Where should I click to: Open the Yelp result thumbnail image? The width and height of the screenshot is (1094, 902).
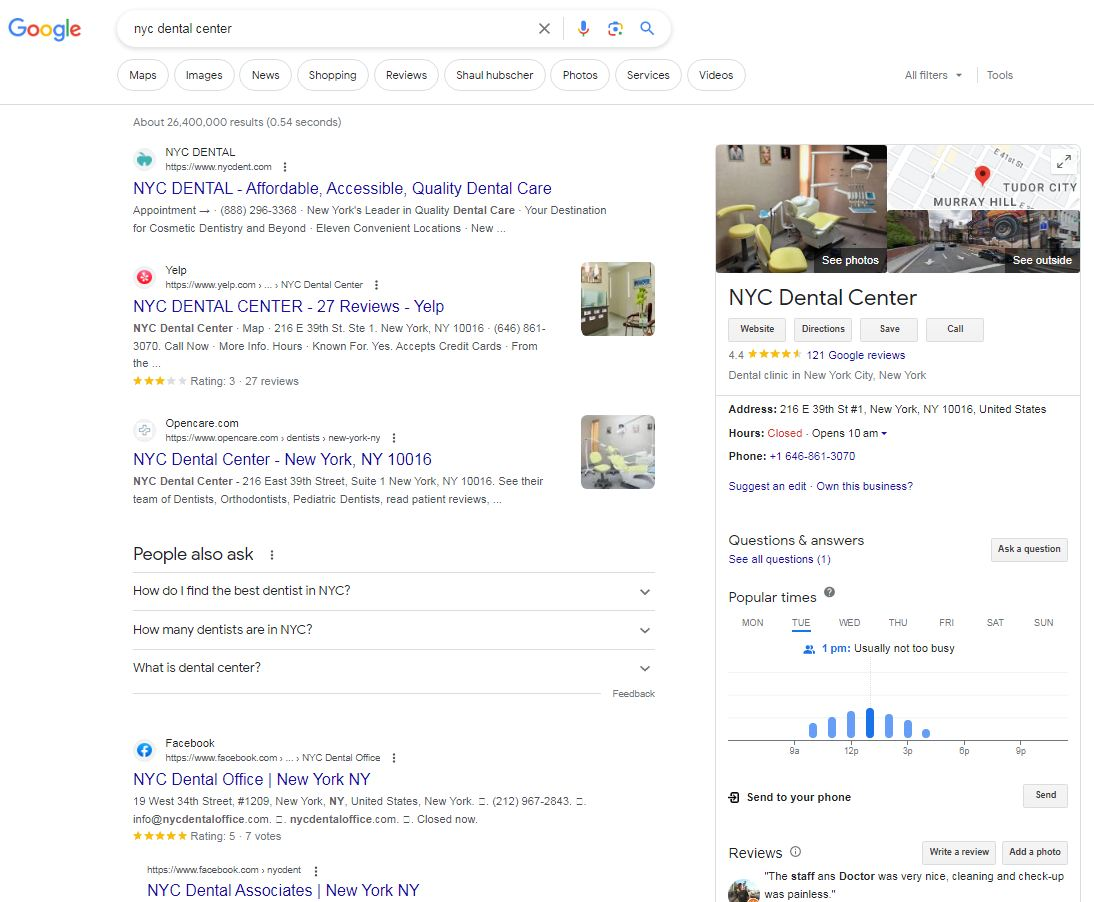617,299
